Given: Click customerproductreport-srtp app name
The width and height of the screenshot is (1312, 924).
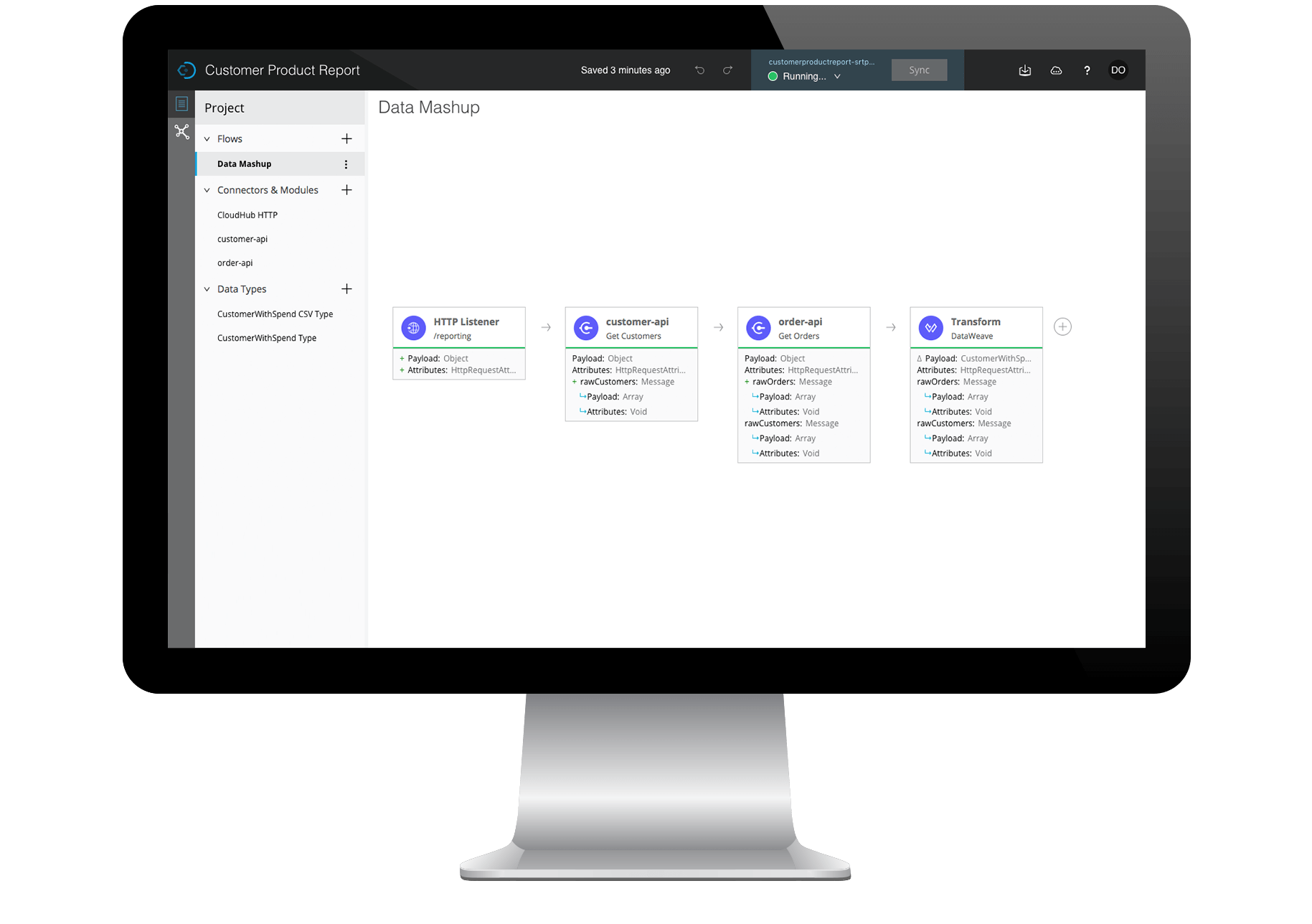Looking at the screenshot, I should pyautogui.click(x=821, y=62).
